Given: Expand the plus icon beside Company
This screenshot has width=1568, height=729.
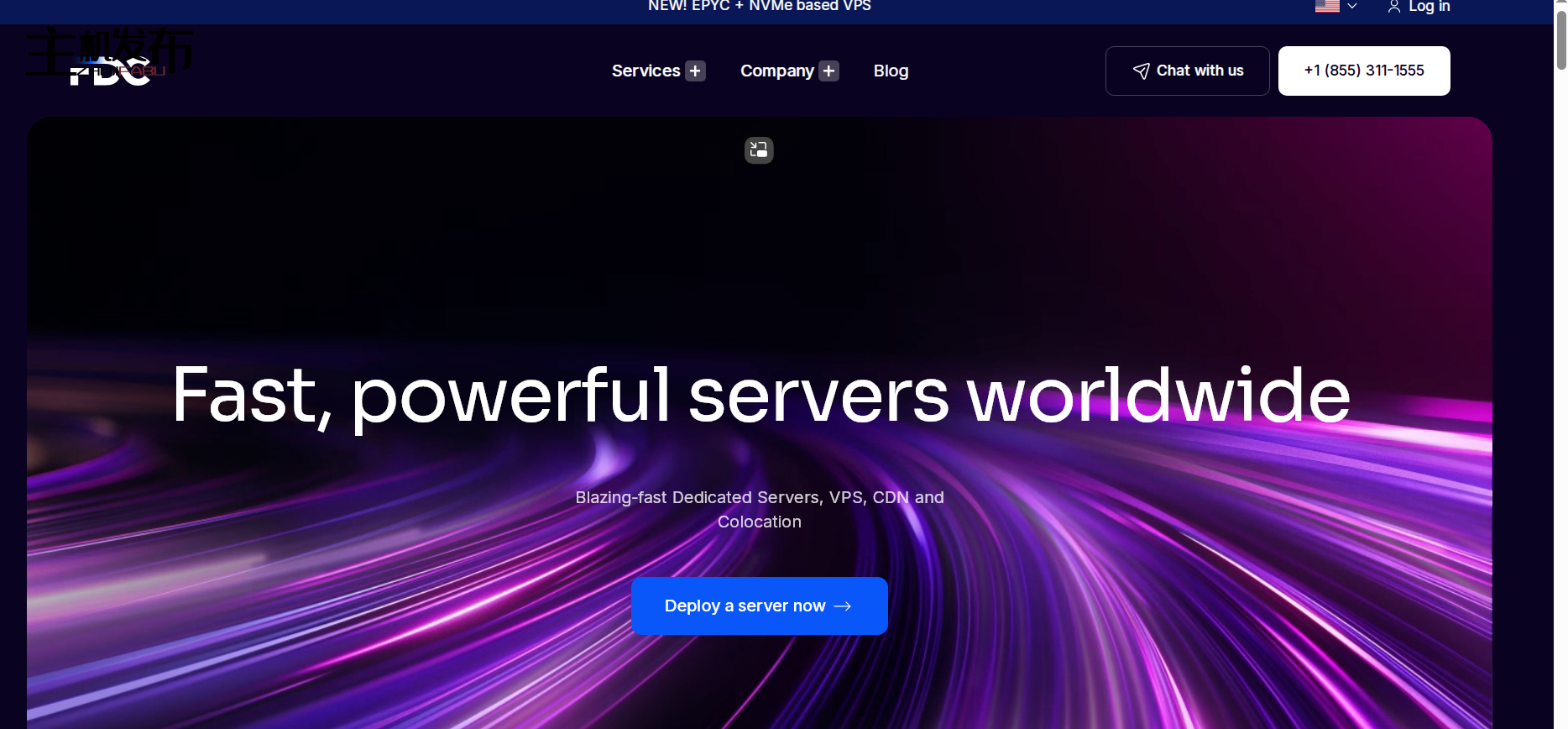Looking at the screenshot, I should [829, 71].
